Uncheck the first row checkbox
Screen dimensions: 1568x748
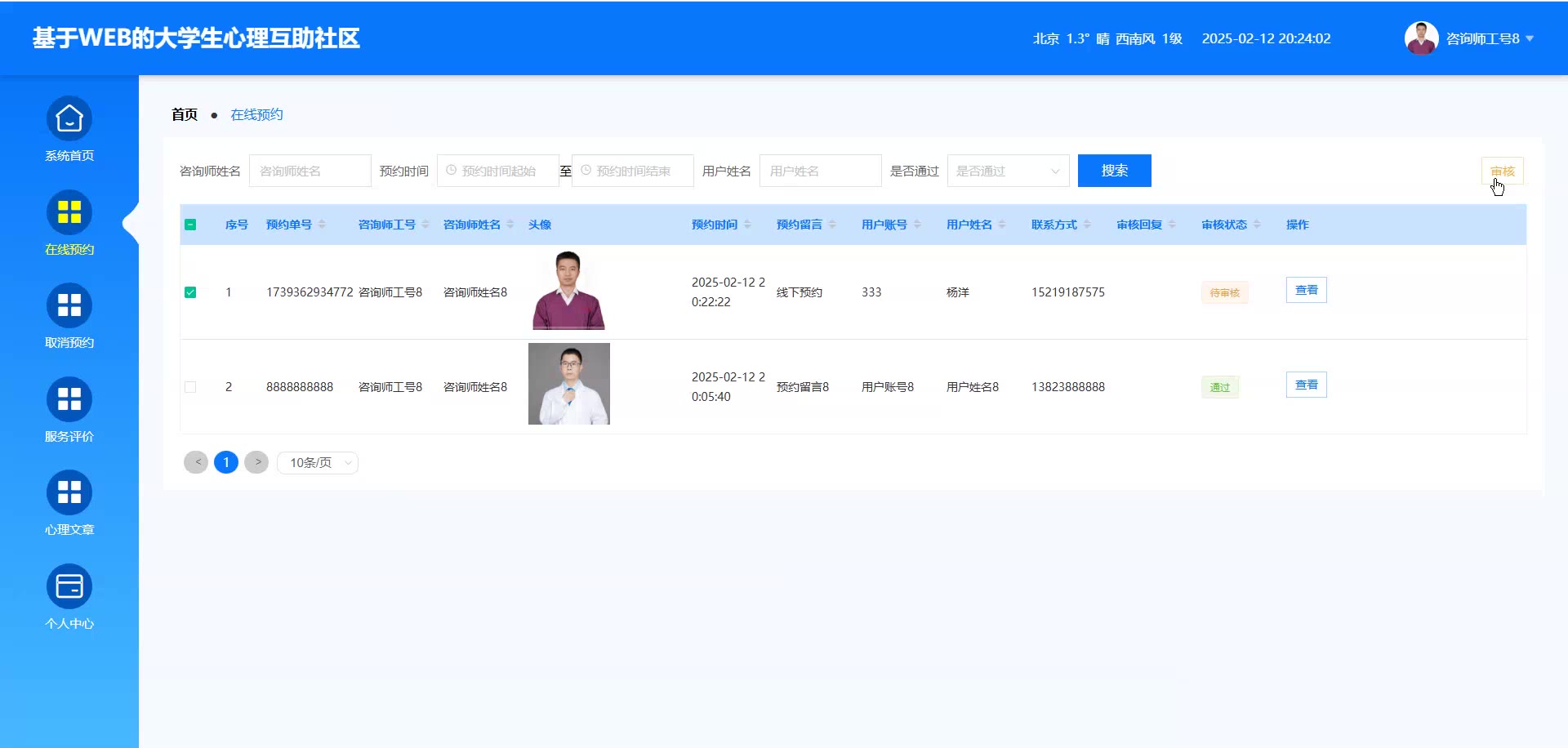pos(190,292)
